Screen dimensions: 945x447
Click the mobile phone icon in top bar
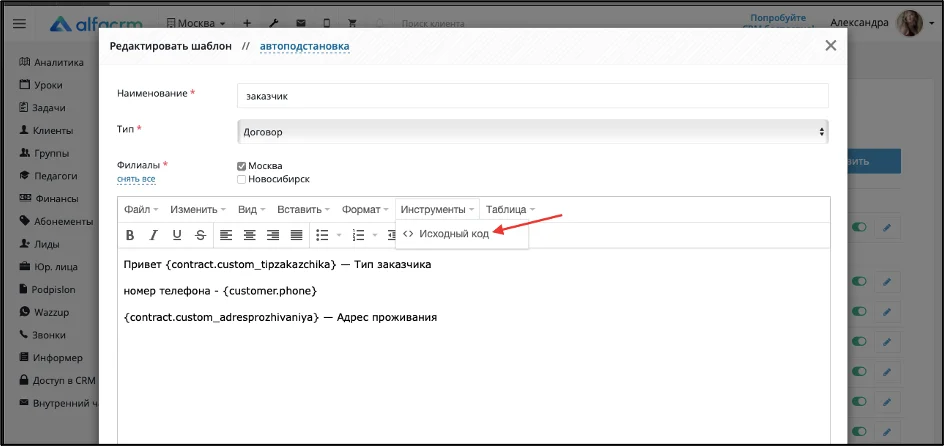click(327, 23)
